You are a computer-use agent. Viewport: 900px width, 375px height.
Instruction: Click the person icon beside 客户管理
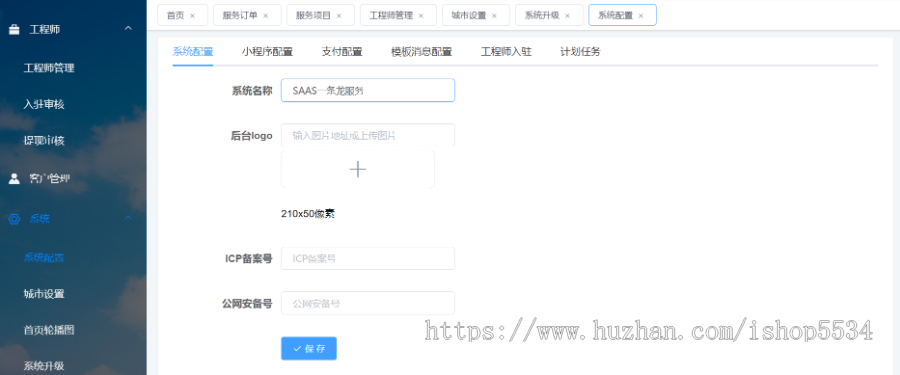coord(14,179)
